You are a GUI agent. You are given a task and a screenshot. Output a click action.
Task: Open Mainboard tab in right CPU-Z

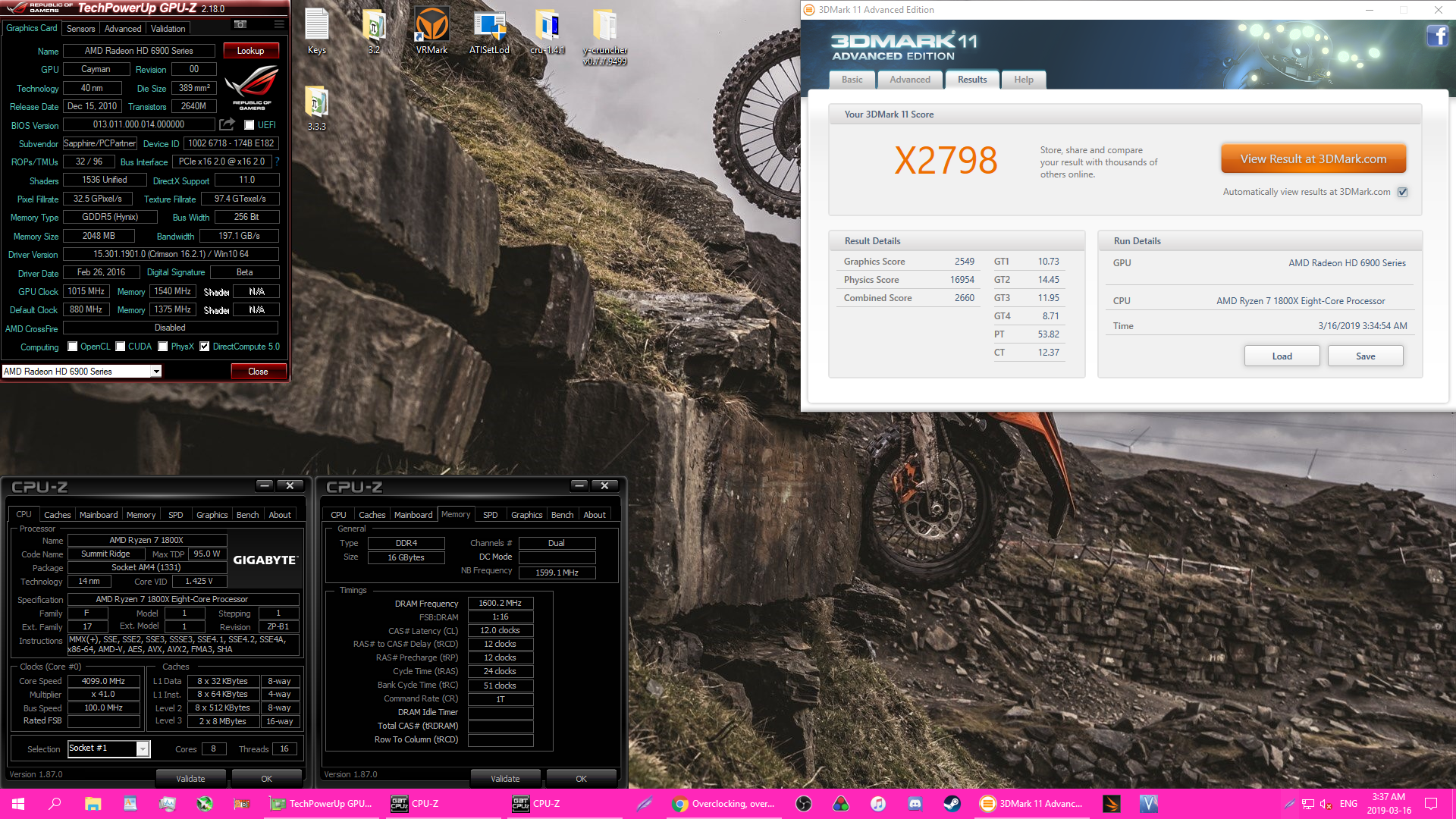pos(413,515)
